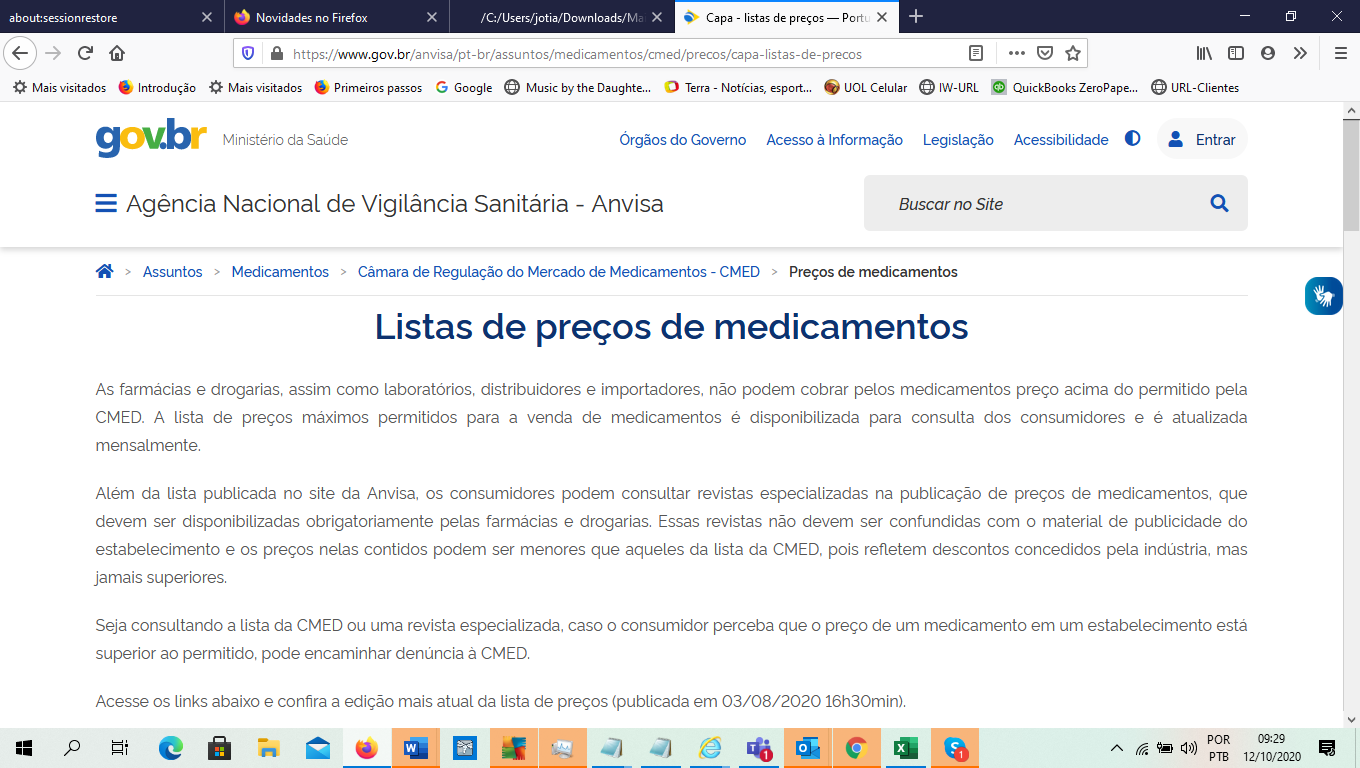This screenshot has height=768, width=1360.
Task: Toggle reader view icon in address bar
Action: click(976, 53)
